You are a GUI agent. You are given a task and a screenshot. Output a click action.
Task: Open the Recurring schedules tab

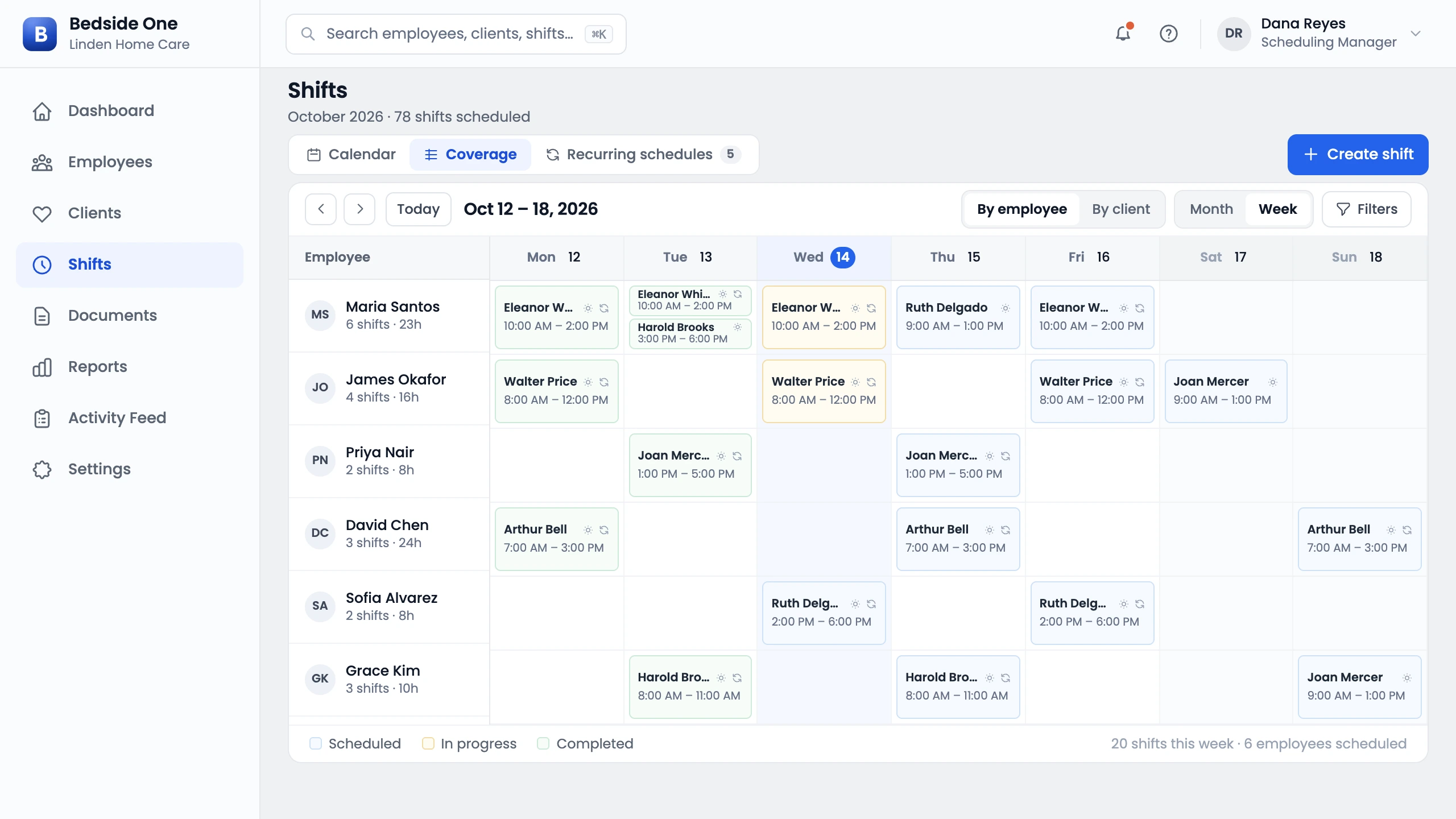click(x=643, y=155)
